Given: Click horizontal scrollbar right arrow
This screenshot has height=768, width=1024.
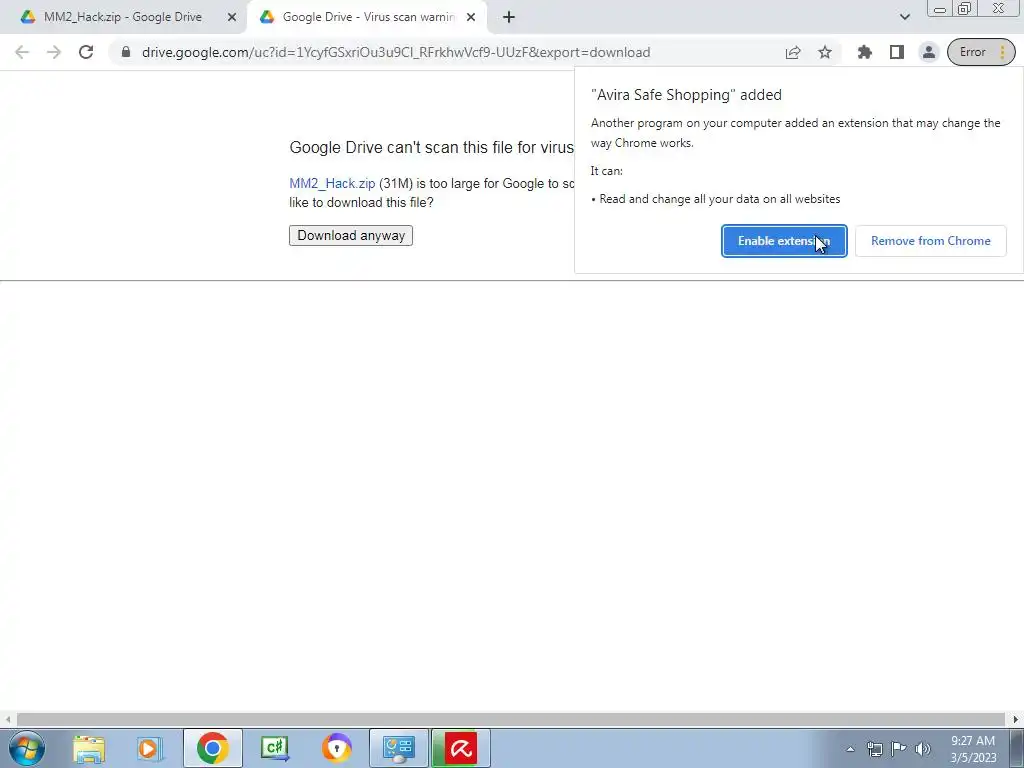Looking at the screenshot, I should pos(1016,719).
